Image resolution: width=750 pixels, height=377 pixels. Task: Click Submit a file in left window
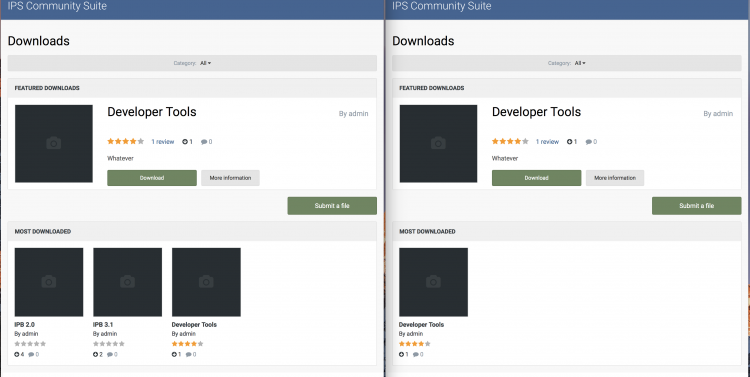(332, 206)
